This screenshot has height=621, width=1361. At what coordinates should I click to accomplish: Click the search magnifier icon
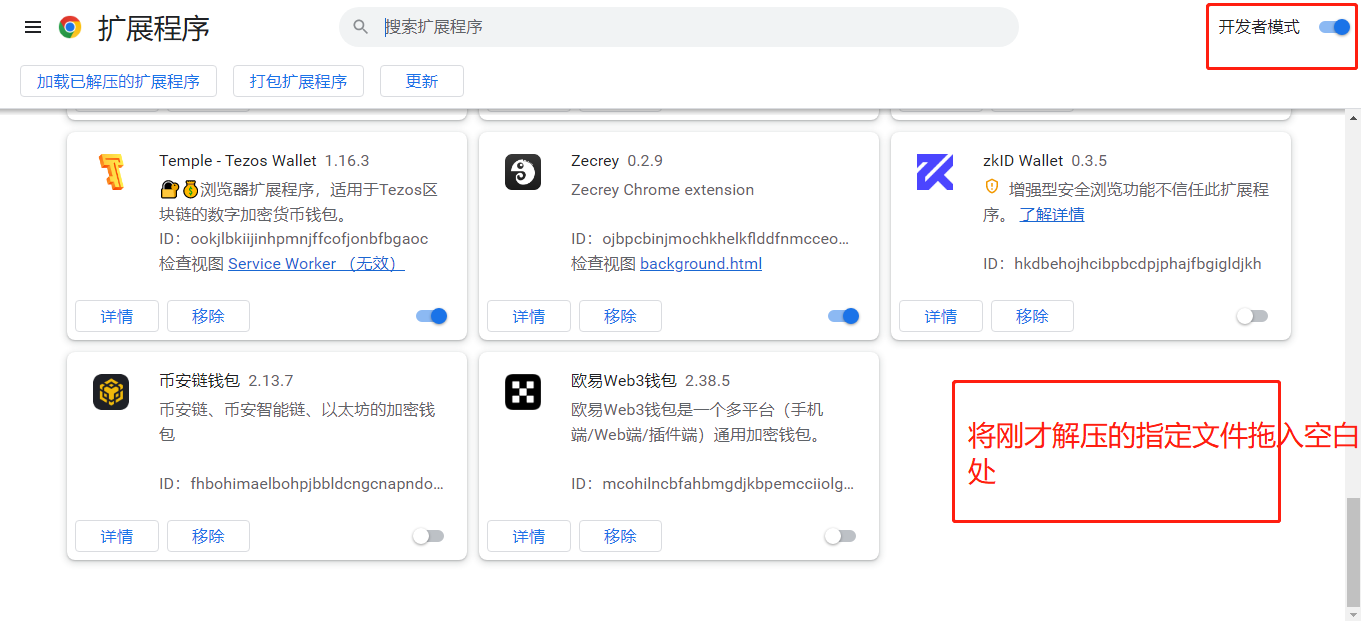point(361,27)
